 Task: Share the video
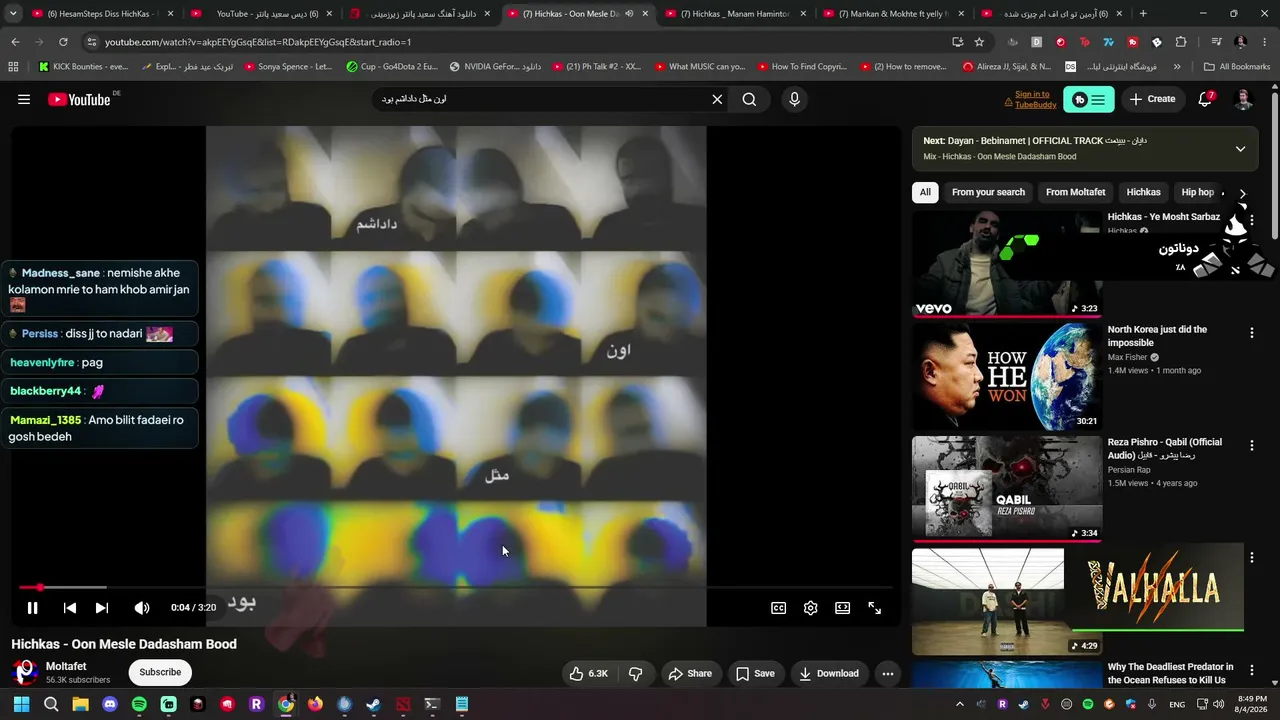click(691, 673)
